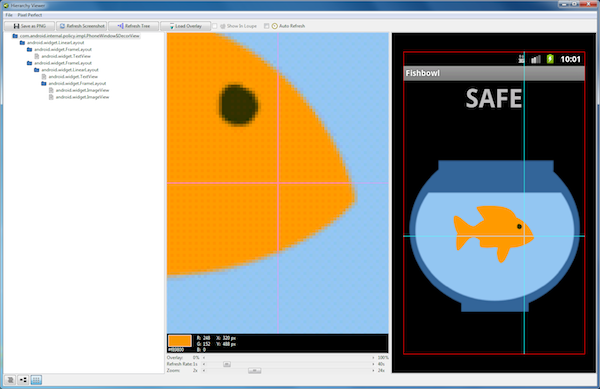Select the first android.widget.LinearLayout tree row
The image size is (600, 389).
(x=52, y=42)
